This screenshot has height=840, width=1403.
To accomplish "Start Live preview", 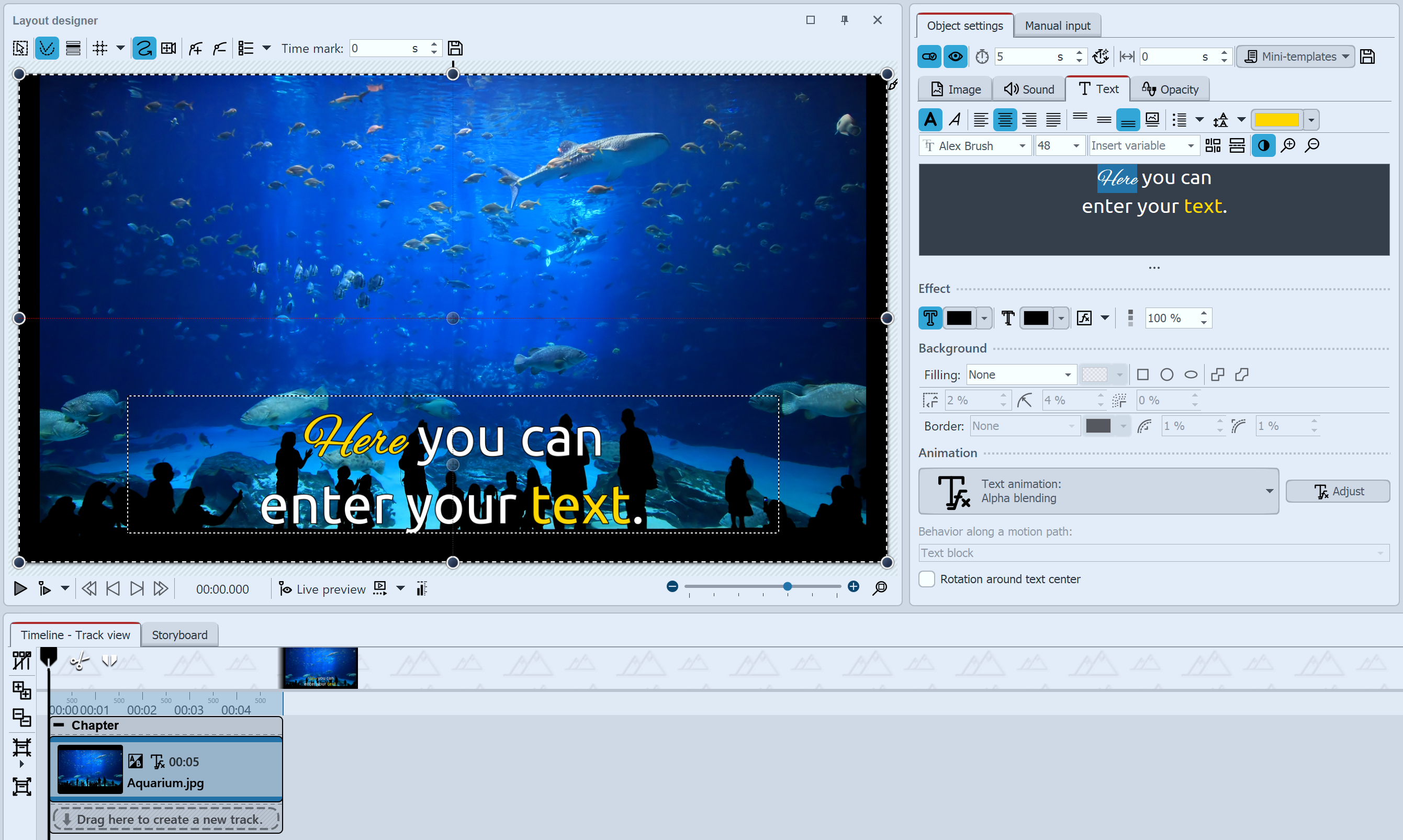I will [x=331, y=588].
